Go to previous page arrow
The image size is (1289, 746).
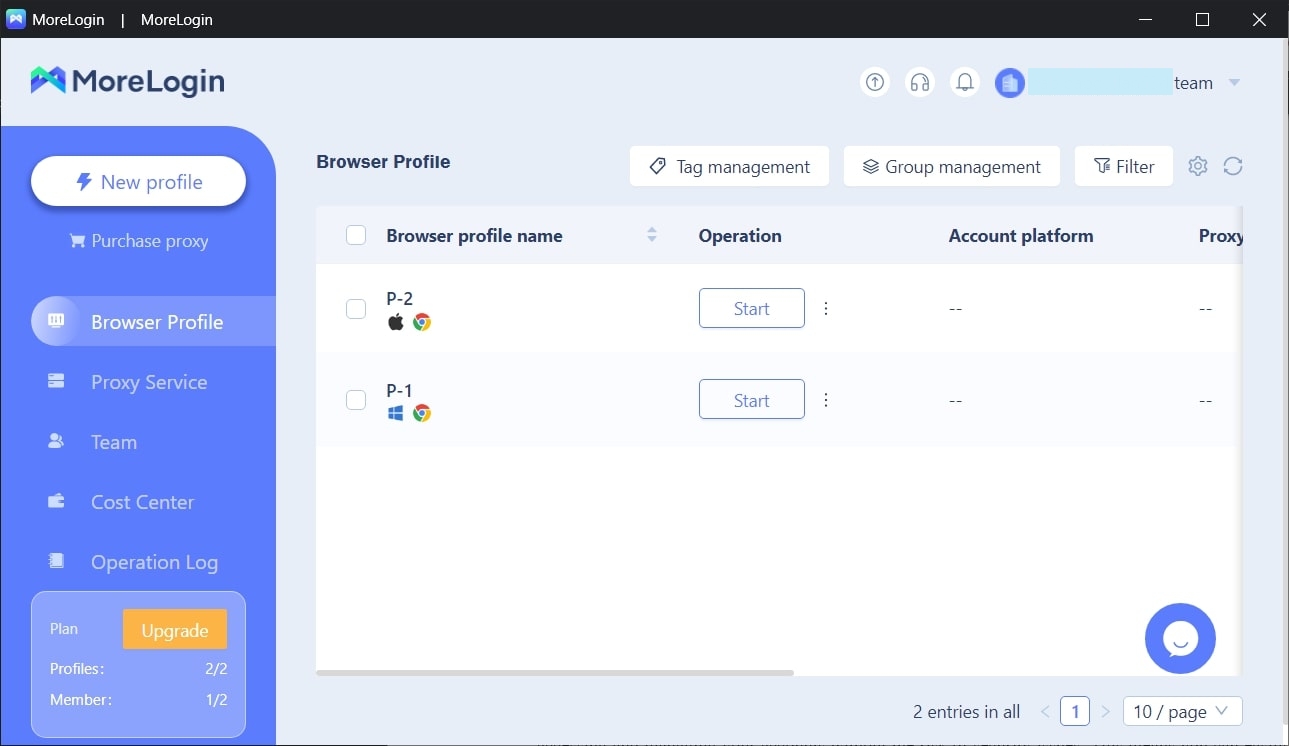pyautogui.click(x=1045, y=712)
